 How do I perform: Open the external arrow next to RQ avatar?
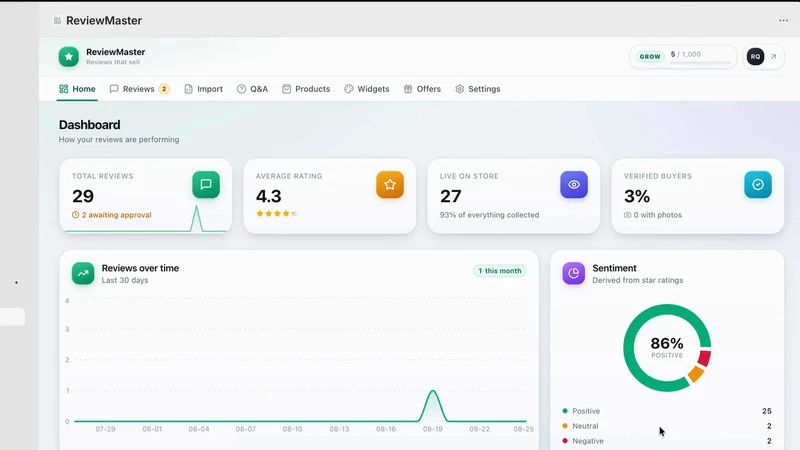(x=773, y=57)
